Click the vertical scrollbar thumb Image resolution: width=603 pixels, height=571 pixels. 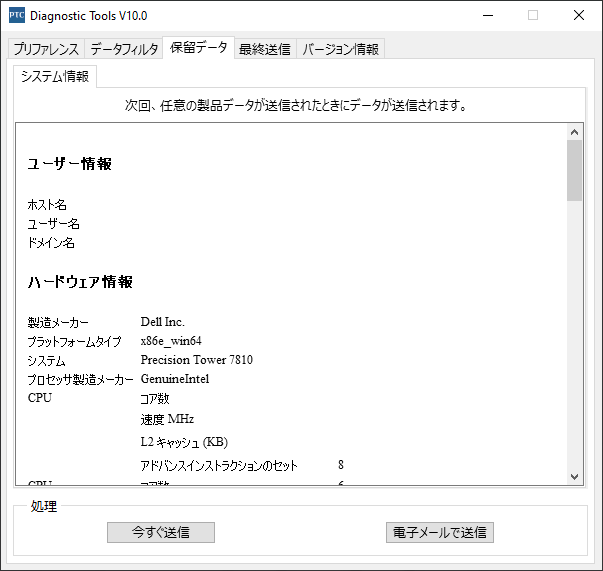point(574,170)
